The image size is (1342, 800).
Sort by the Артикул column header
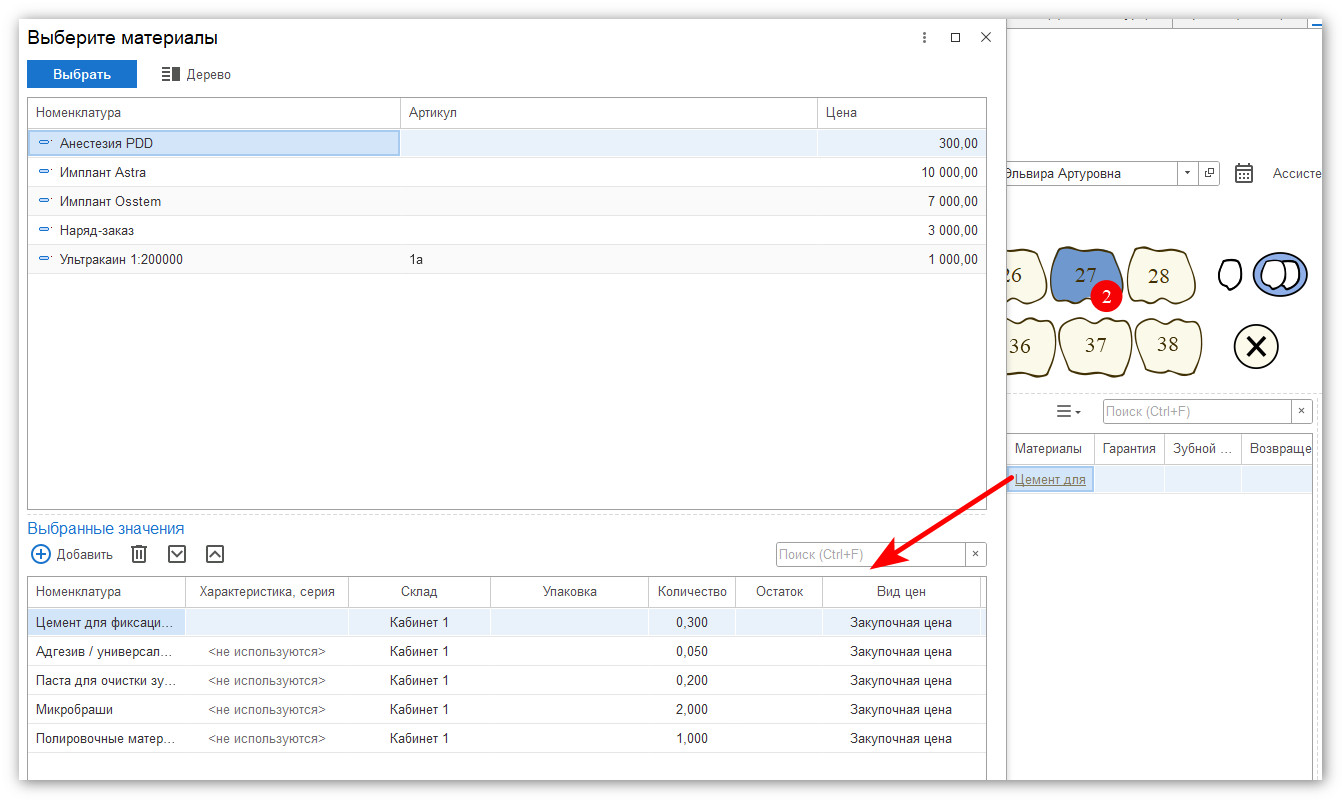(609, 113)
